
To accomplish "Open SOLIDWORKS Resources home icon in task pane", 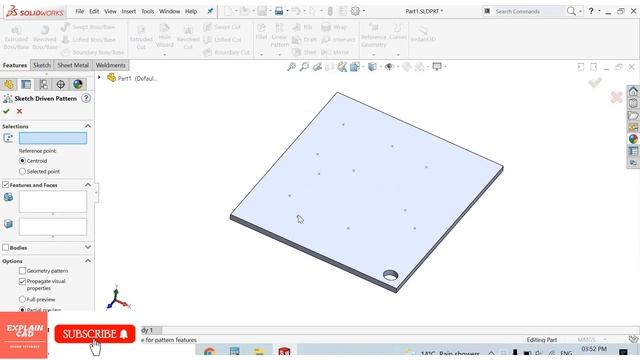I will pos(633,91).
